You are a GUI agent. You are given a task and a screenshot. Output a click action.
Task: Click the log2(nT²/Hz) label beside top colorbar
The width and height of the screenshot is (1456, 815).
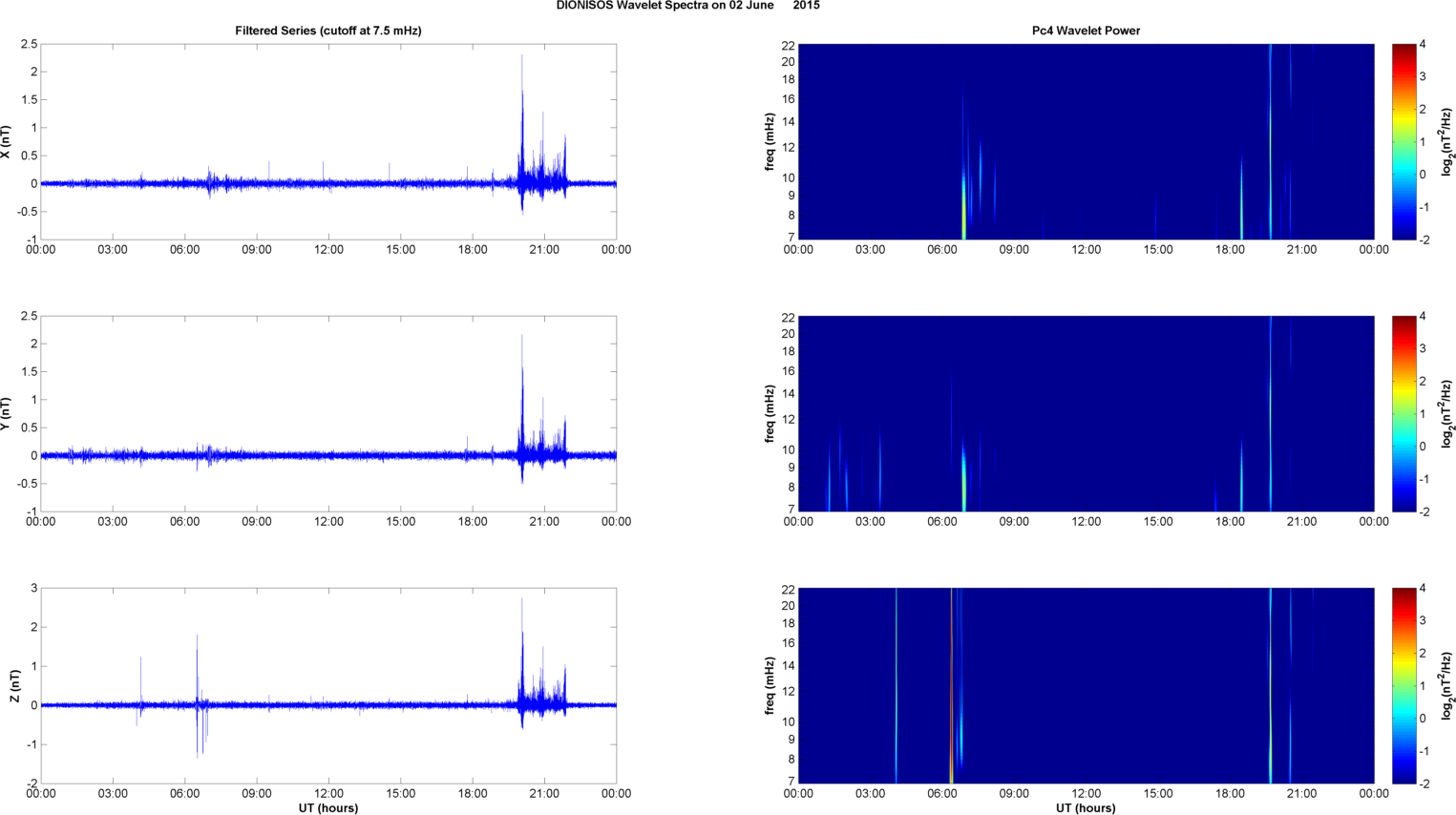pos(1447,142)
